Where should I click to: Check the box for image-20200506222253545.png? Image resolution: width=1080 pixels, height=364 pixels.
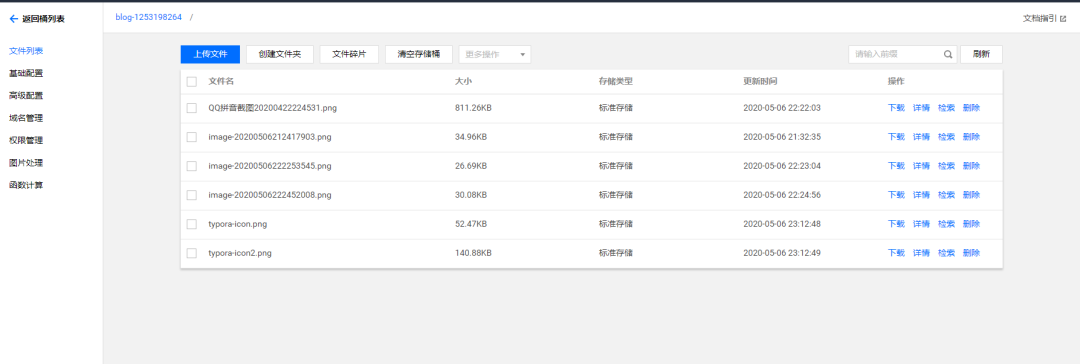[191, 166]
